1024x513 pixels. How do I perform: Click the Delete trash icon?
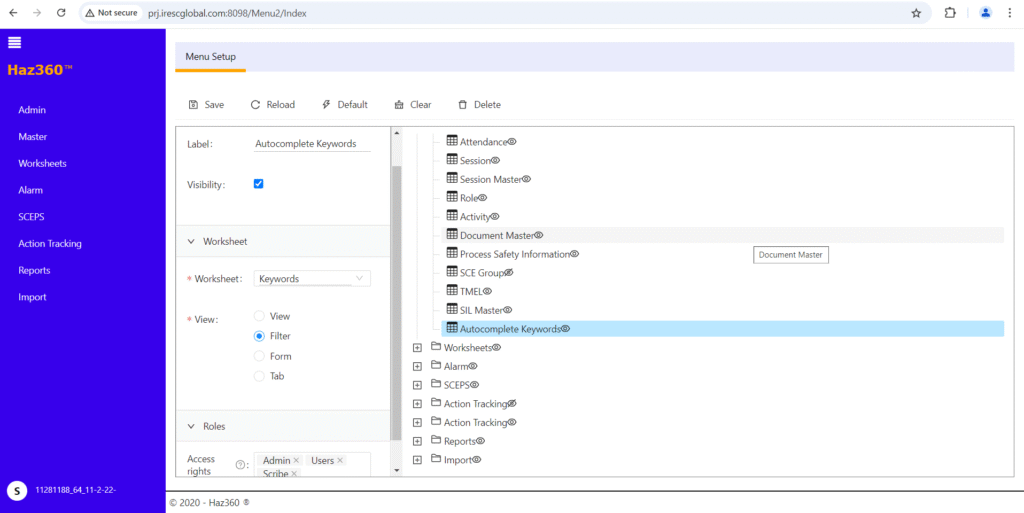(x=462, y=105)
